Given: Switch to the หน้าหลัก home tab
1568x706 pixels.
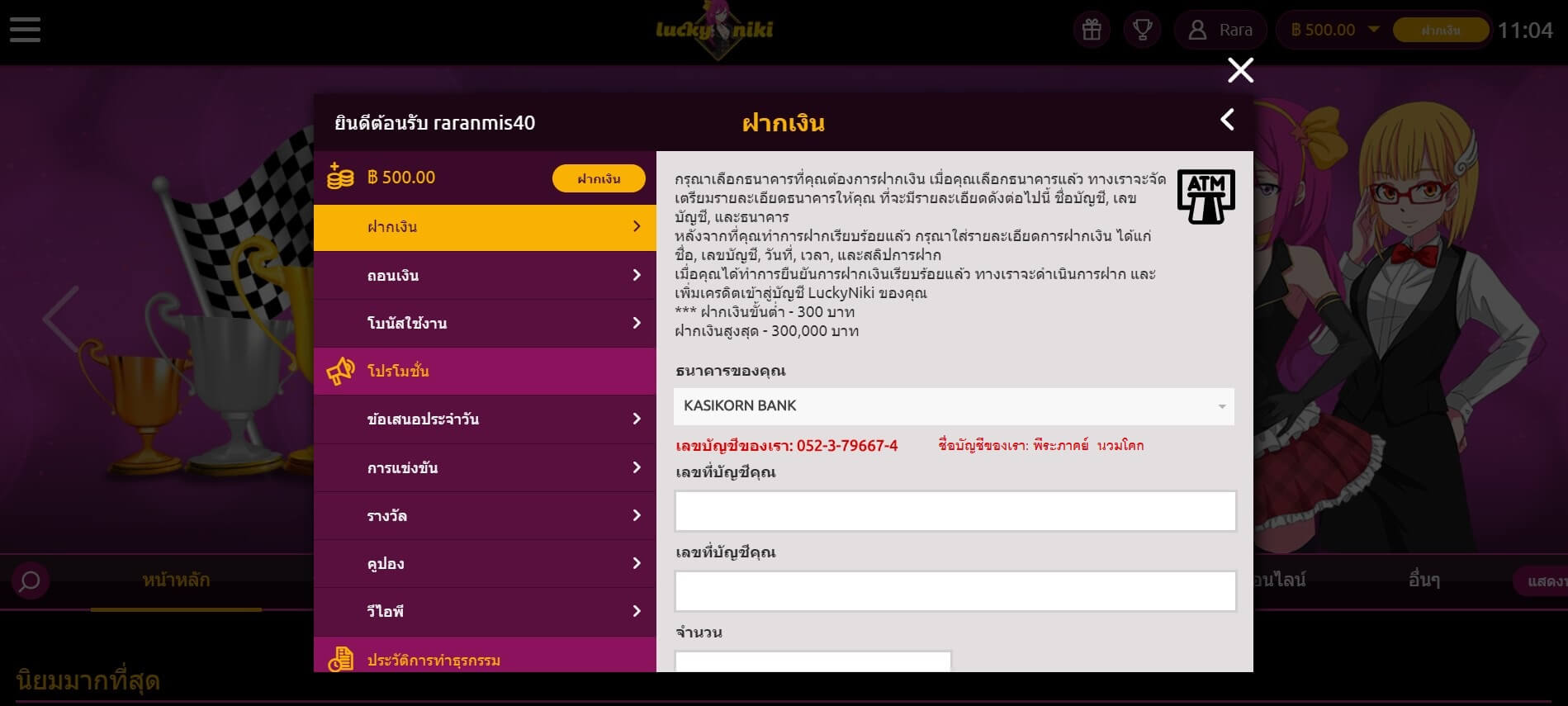Looking at the screenshot, I should (x=176, y=580).
